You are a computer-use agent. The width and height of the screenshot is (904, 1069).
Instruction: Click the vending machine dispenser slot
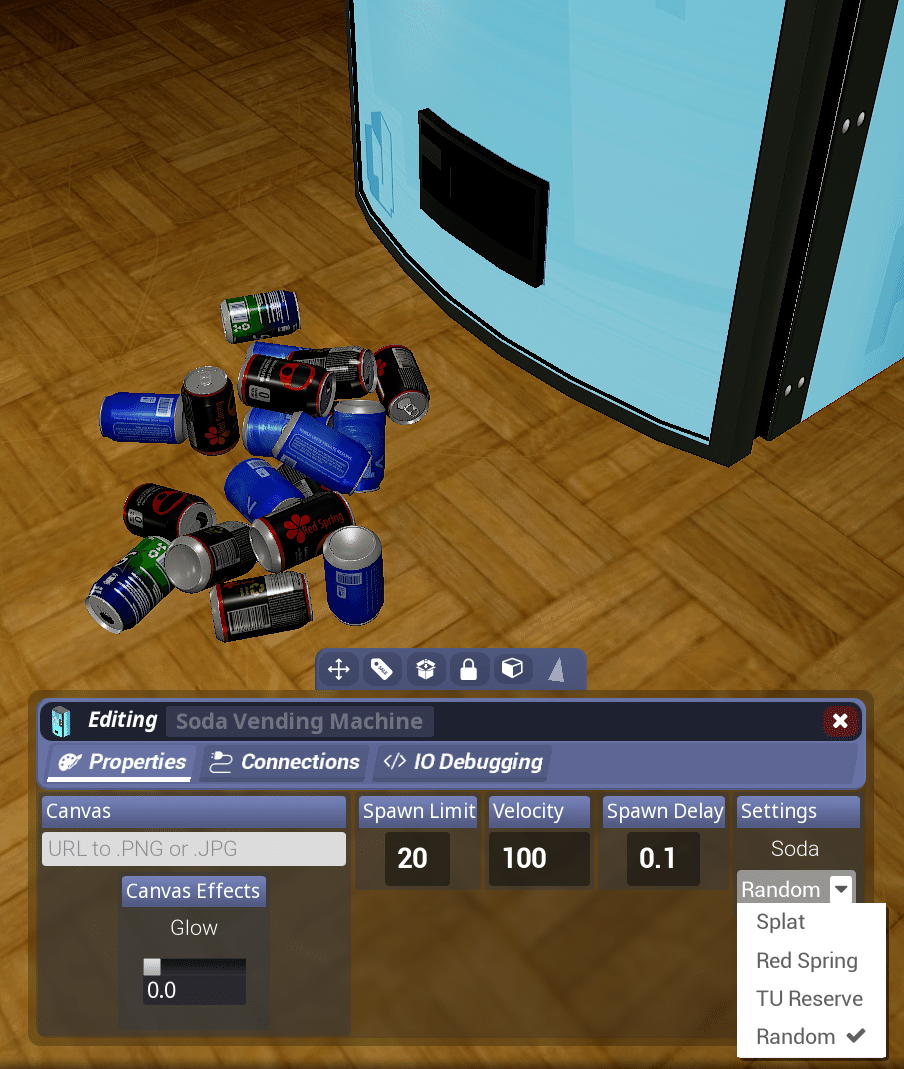[483, 196]
